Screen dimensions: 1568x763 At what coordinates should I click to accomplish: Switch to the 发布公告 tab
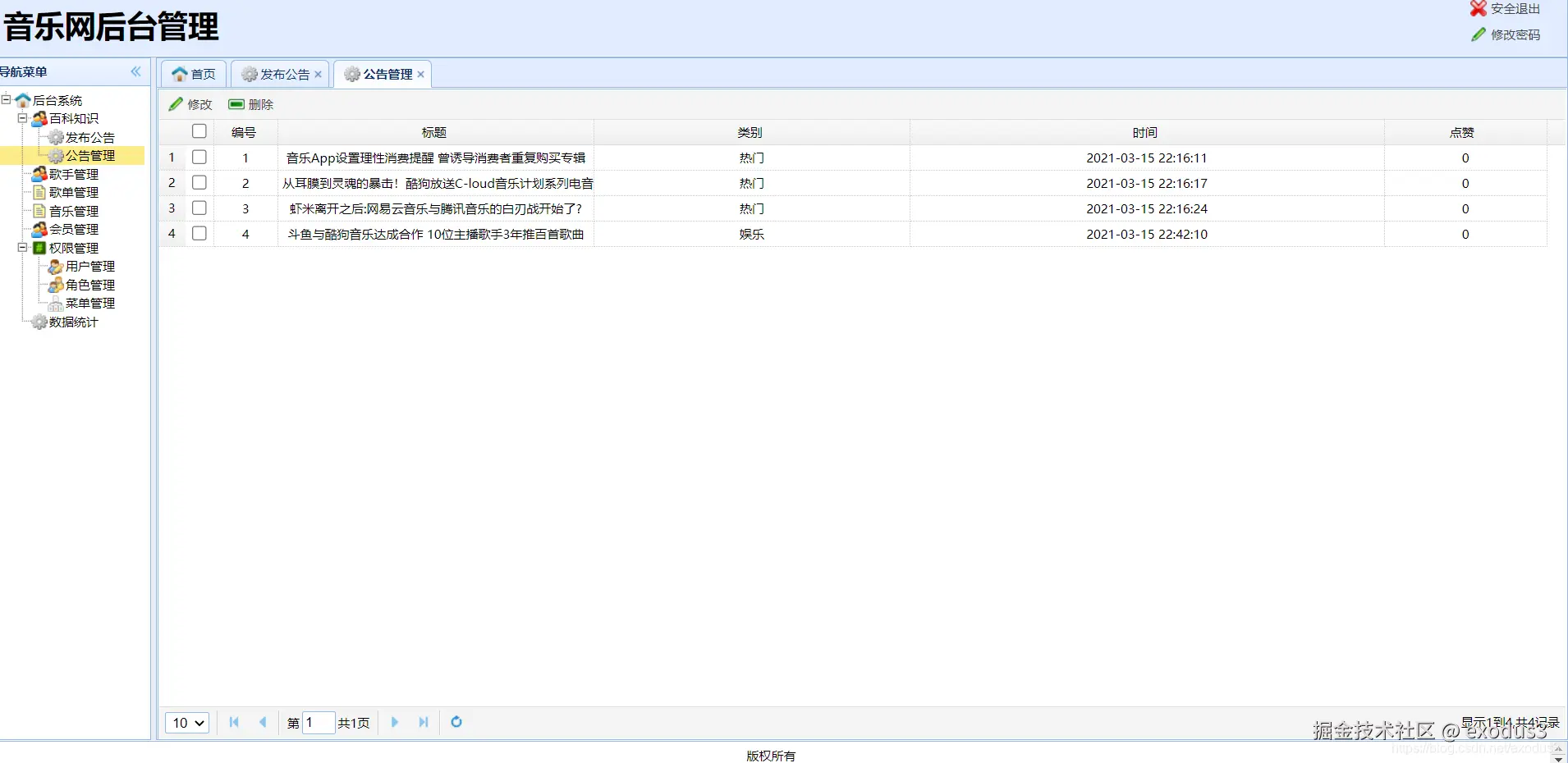click(x=277, y=74)
